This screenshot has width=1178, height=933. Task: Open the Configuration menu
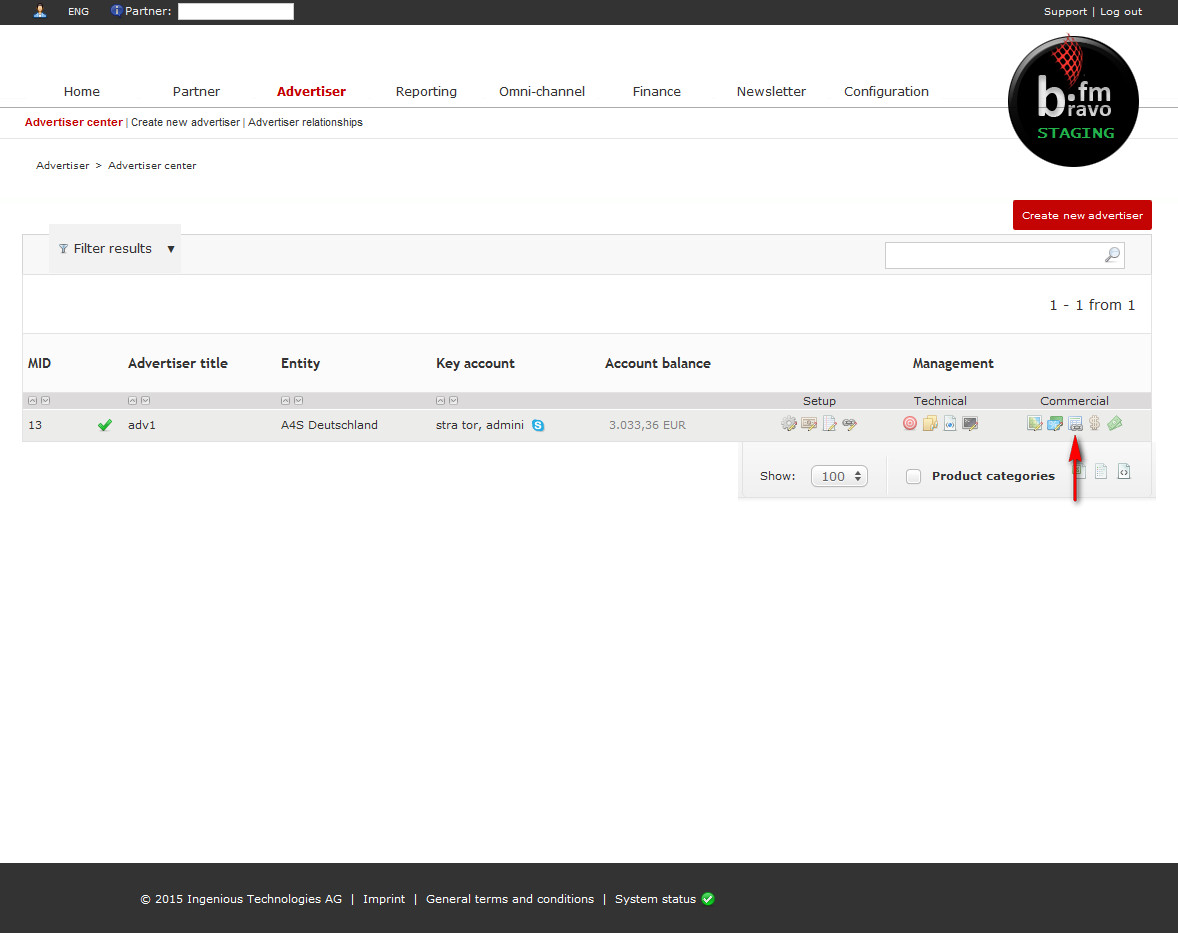coord(886,91)
